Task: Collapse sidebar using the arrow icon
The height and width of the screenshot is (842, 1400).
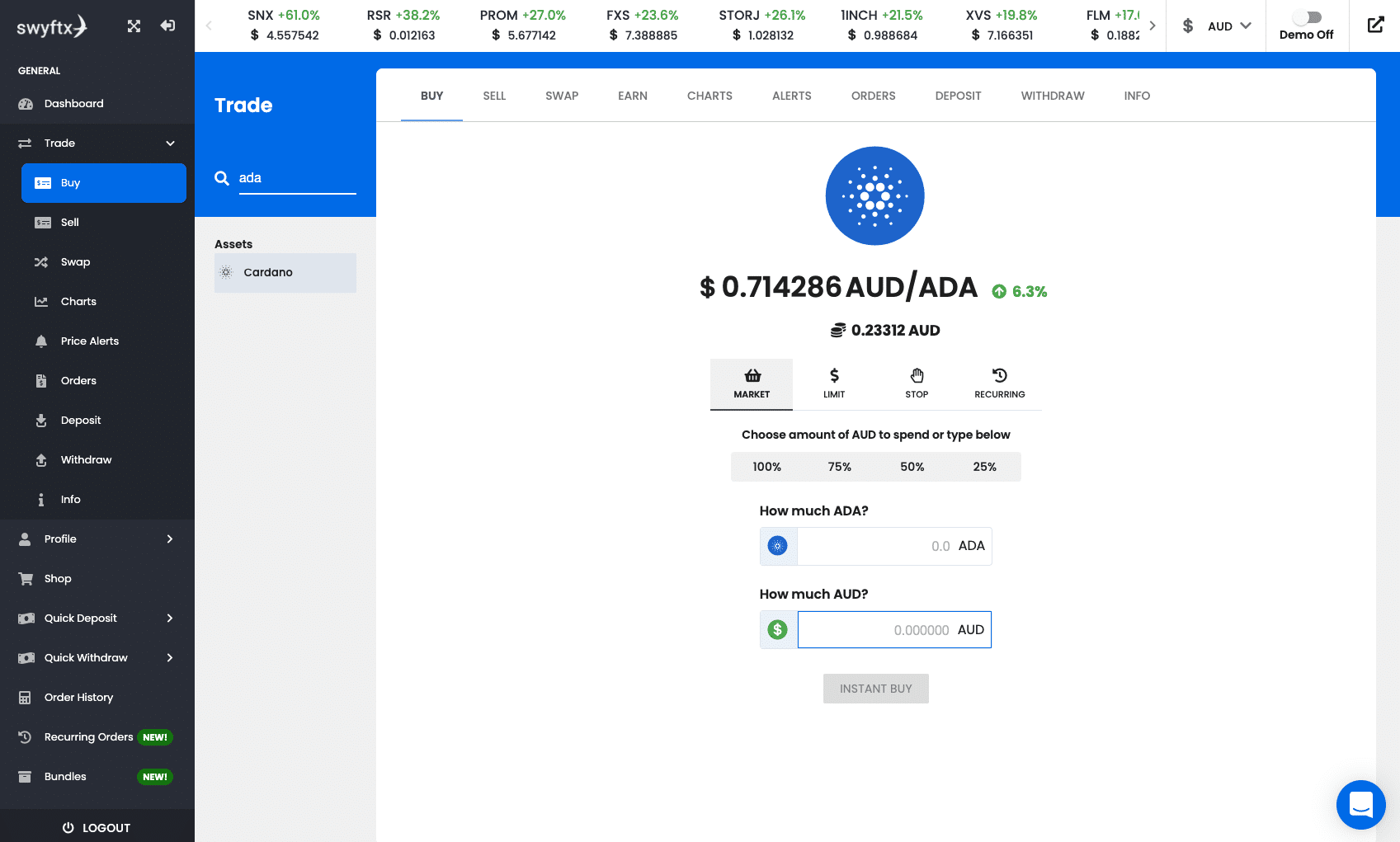Action: point(167,26)
